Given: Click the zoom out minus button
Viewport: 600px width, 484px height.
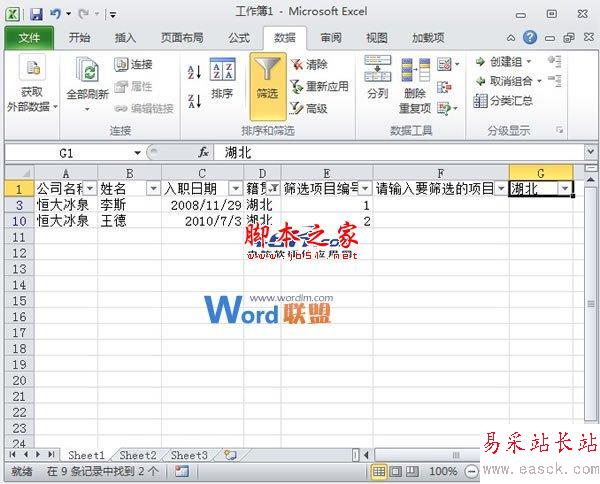Looking at the screenshot, I should (471, 471).
